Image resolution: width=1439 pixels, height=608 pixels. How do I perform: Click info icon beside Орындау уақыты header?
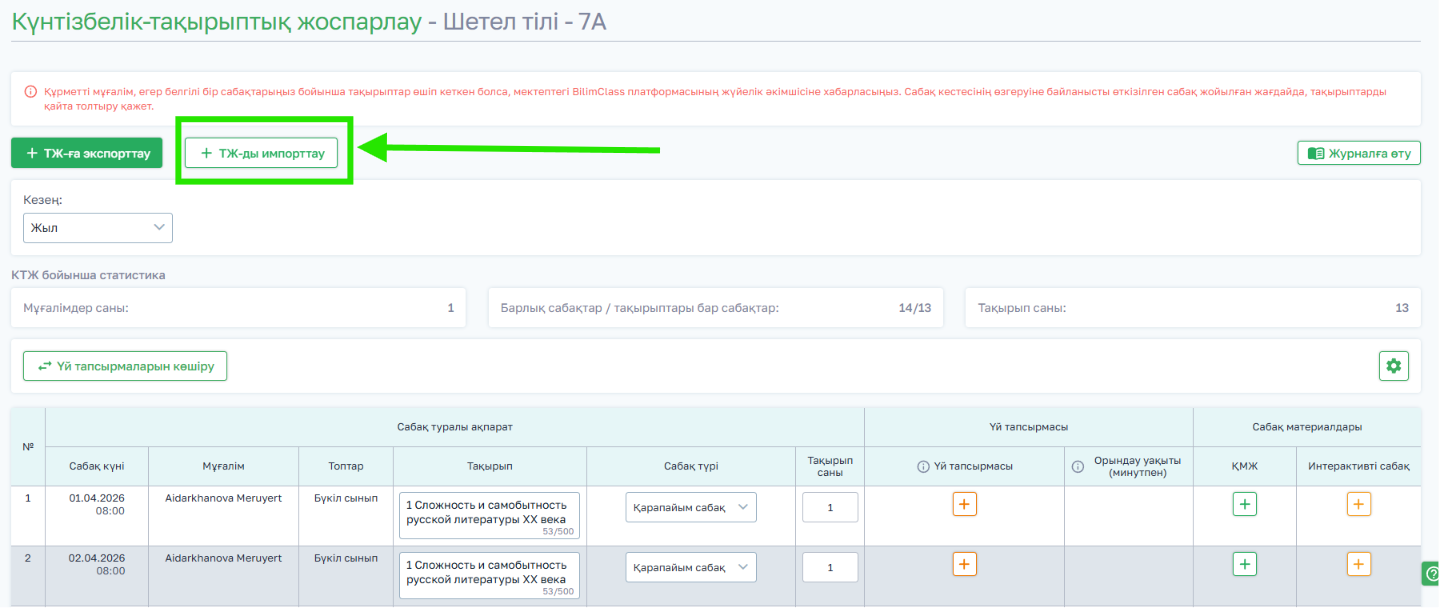(1078, 467)
